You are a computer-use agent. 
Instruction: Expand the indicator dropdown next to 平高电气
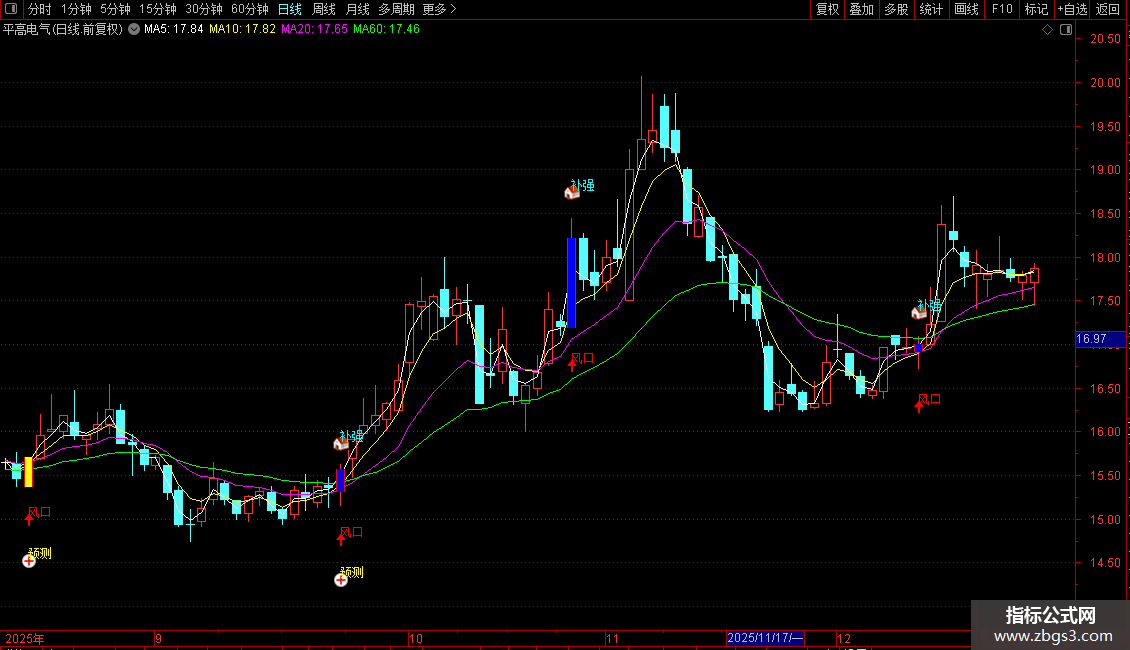(134, 30)
